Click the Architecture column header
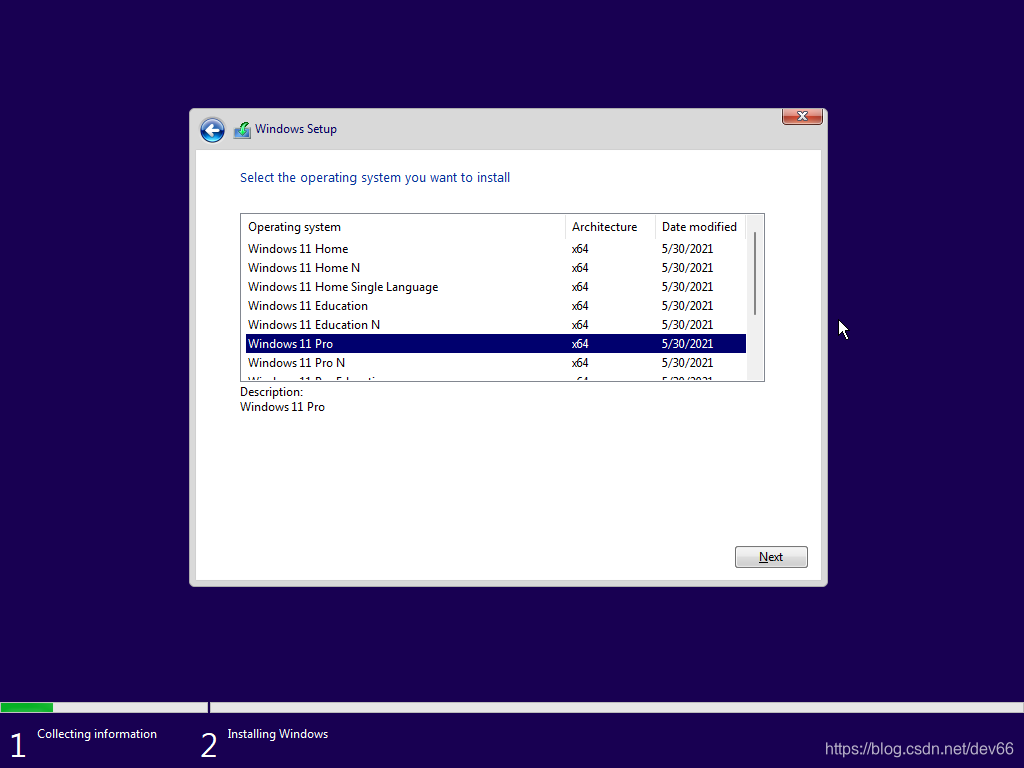The height and width of the screenshot is (768, 1024). click(610, 227)
